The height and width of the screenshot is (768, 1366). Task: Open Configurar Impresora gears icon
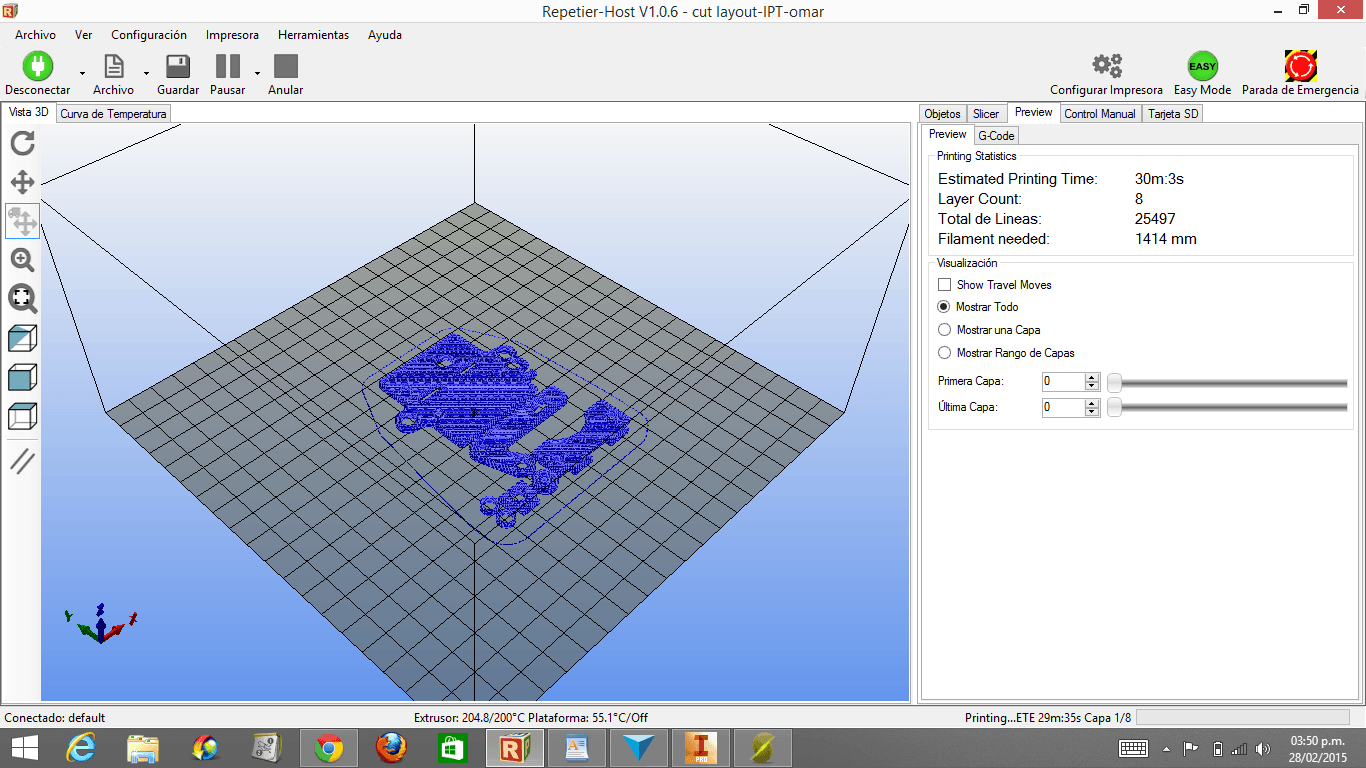[x=1106, y=66]
